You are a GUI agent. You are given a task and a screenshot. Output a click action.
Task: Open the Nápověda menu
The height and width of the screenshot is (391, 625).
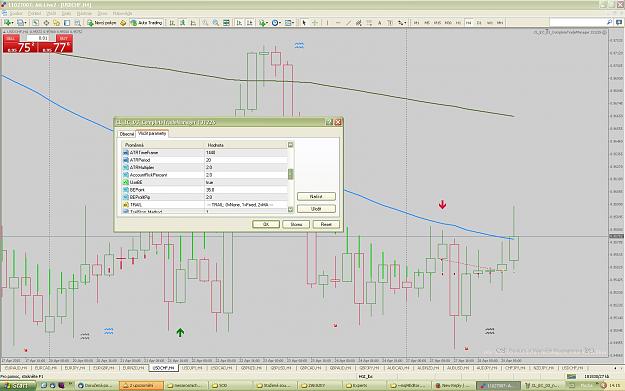pos(122,14)
